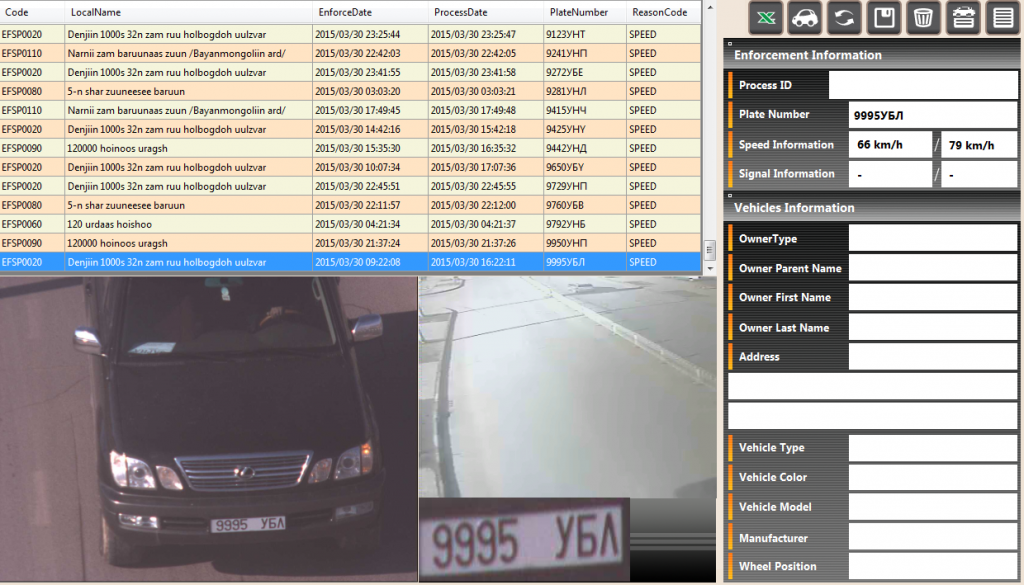Click the scroll-down arrow of the table scrollbar

(x=710, y=267)
